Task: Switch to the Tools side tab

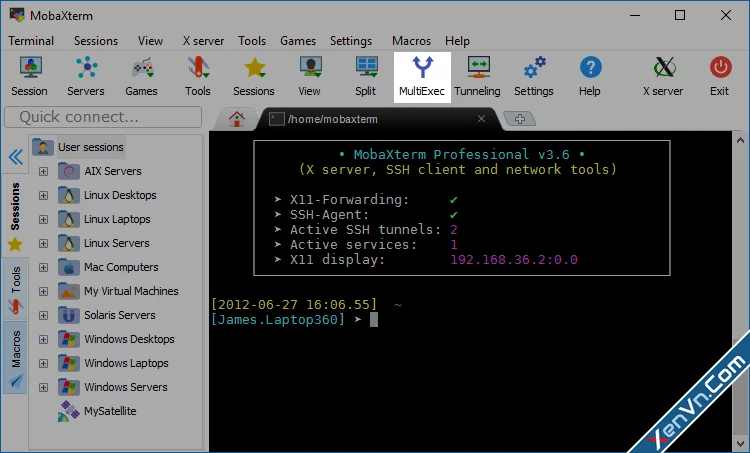Action: coord(15,290)
